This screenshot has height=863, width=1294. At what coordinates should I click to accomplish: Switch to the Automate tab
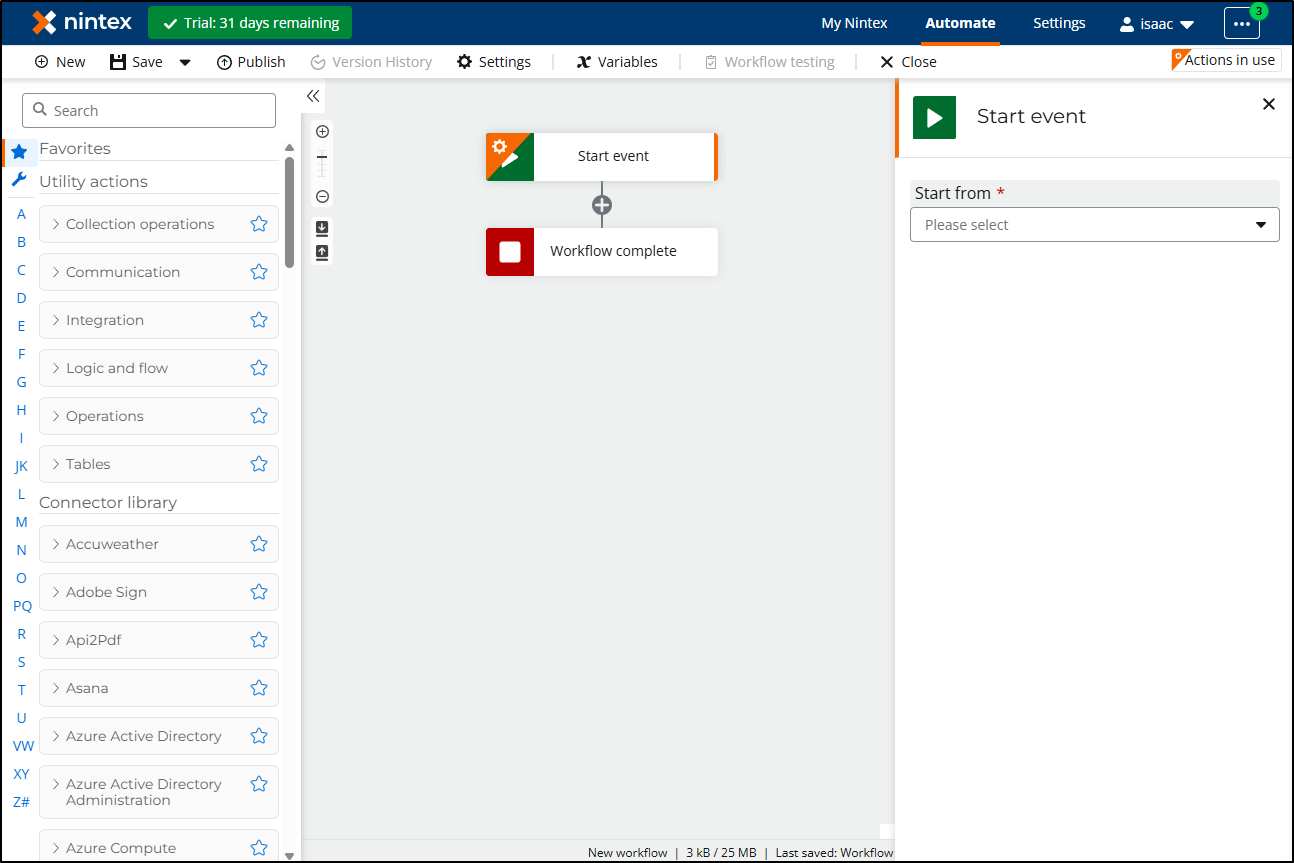(960, 23)
